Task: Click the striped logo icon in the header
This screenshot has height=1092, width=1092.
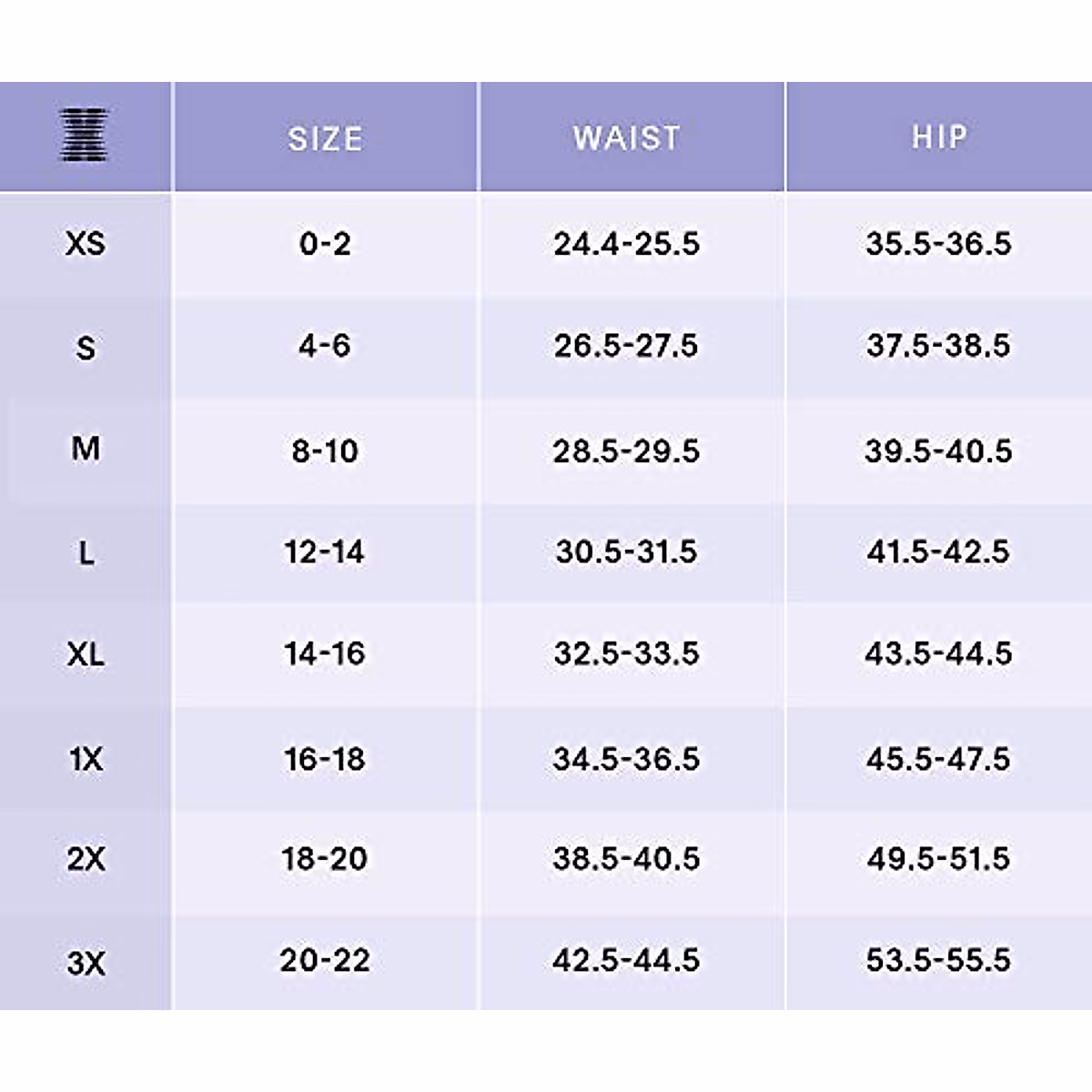Action: coord(85,136)
